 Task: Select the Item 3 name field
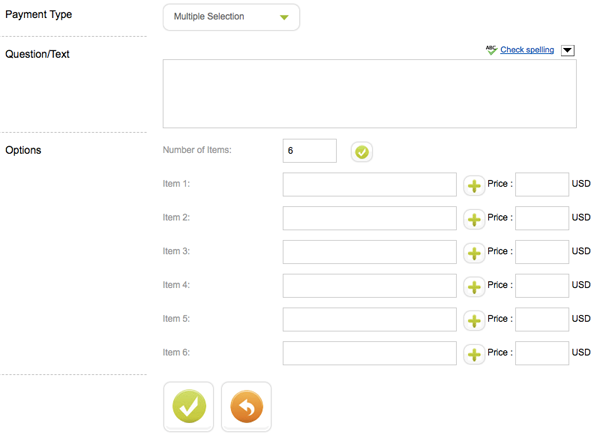369,252
